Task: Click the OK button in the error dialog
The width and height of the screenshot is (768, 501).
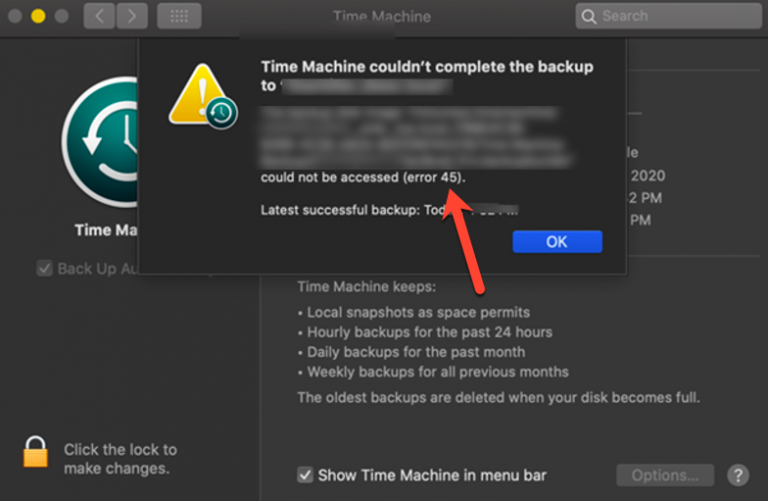Action: click(557, 241)
